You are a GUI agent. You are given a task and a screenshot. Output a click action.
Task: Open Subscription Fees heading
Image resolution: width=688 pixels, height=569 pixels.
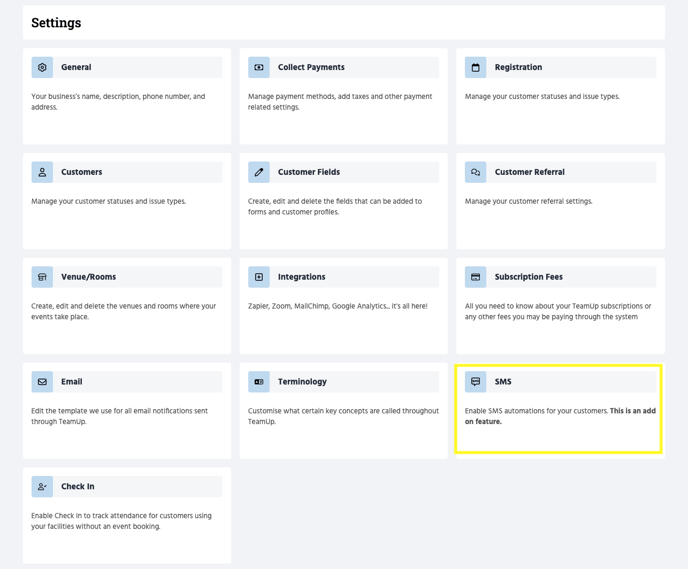[x=528, y=277]
